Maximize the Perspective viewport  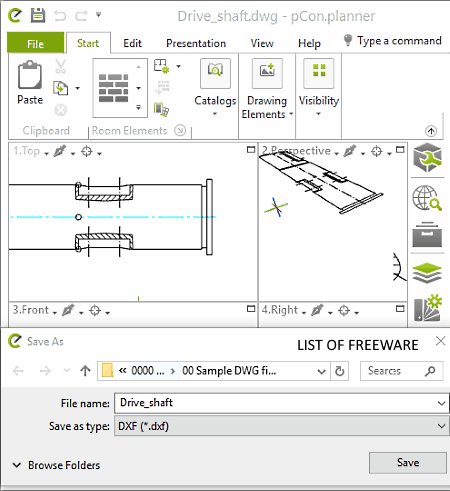click(x=400, y=150)
